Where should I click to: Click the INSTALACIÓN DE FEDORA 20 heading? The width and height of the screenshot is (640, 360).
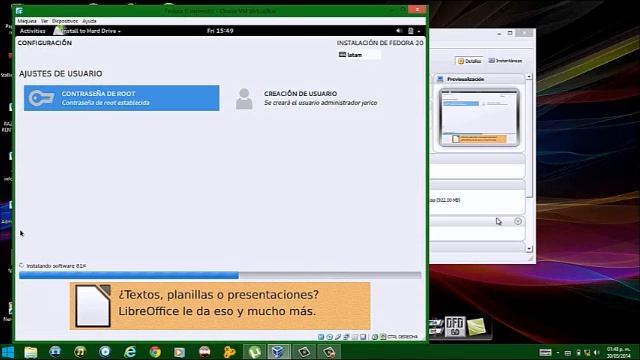coord(380,43)
